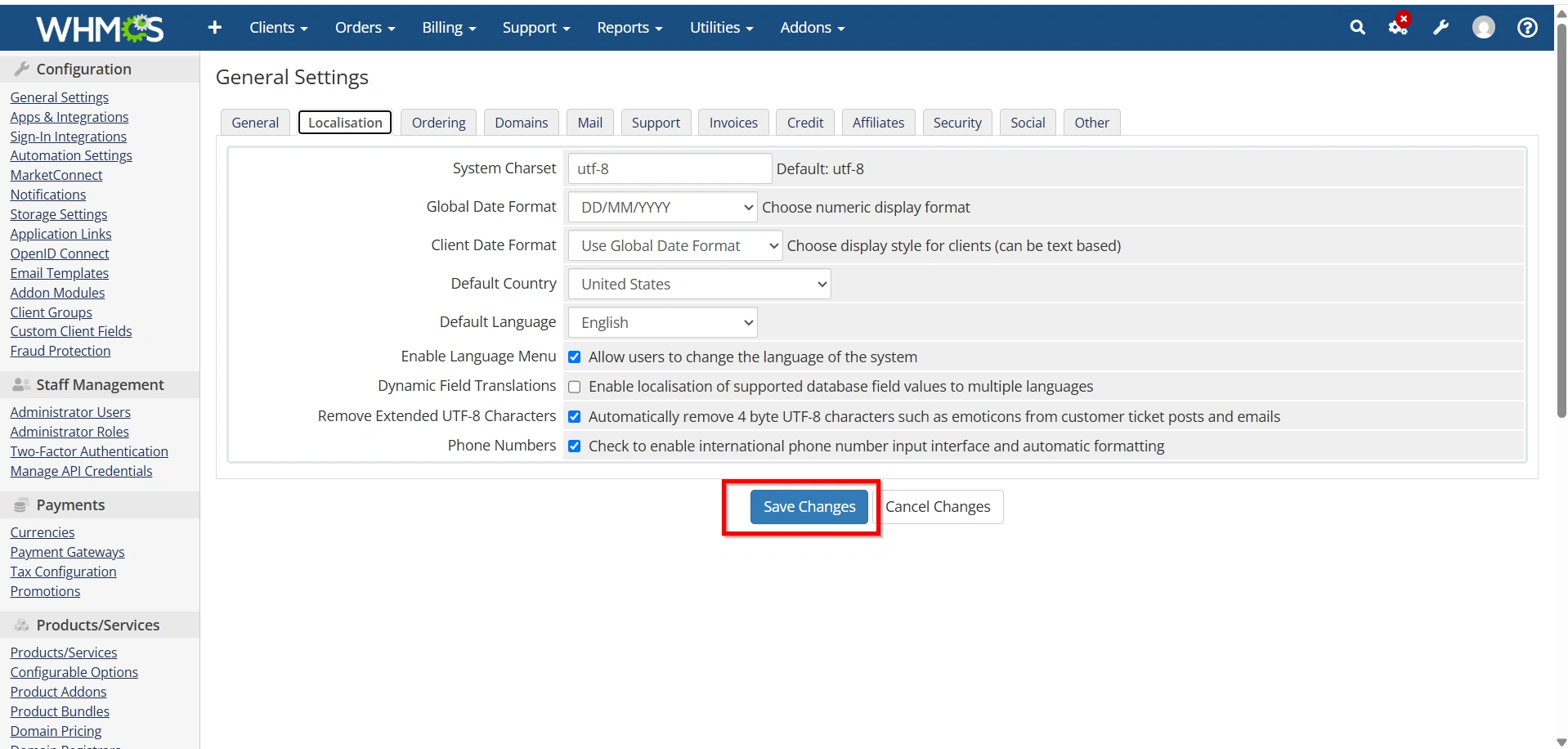
Task: Open the Other tab
Action: point(1092,123)
